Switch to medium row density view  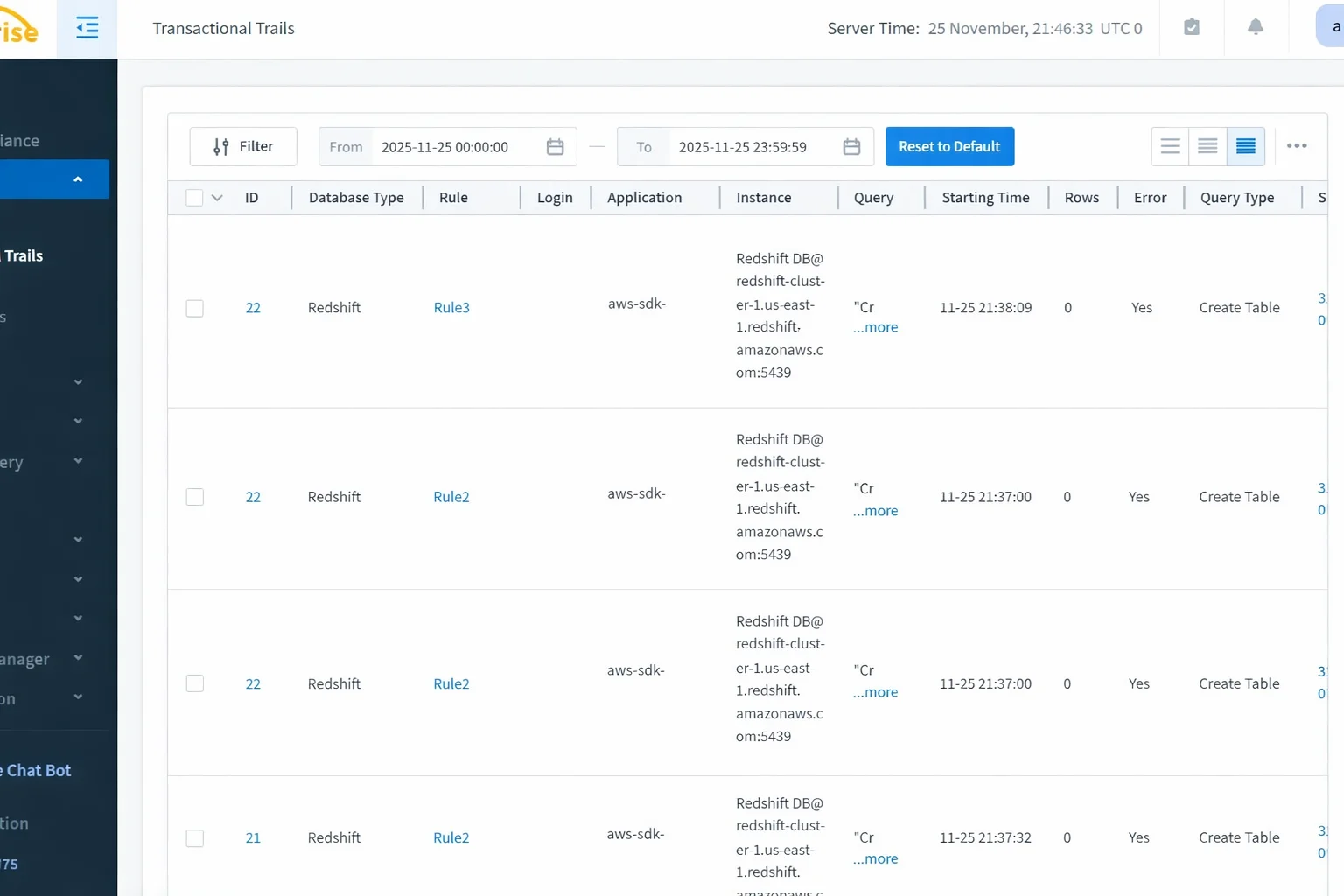[1207, 146]
